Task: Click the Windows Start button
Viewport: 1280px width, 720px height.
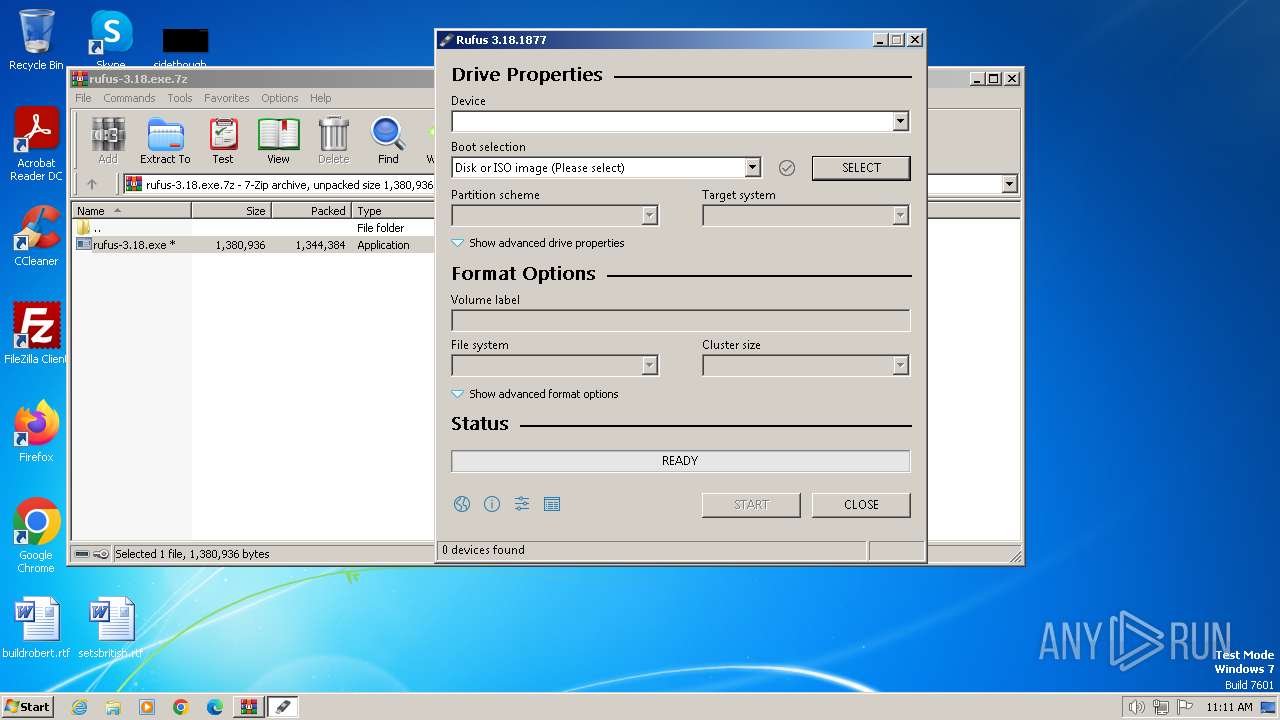Action: point(27,707)
